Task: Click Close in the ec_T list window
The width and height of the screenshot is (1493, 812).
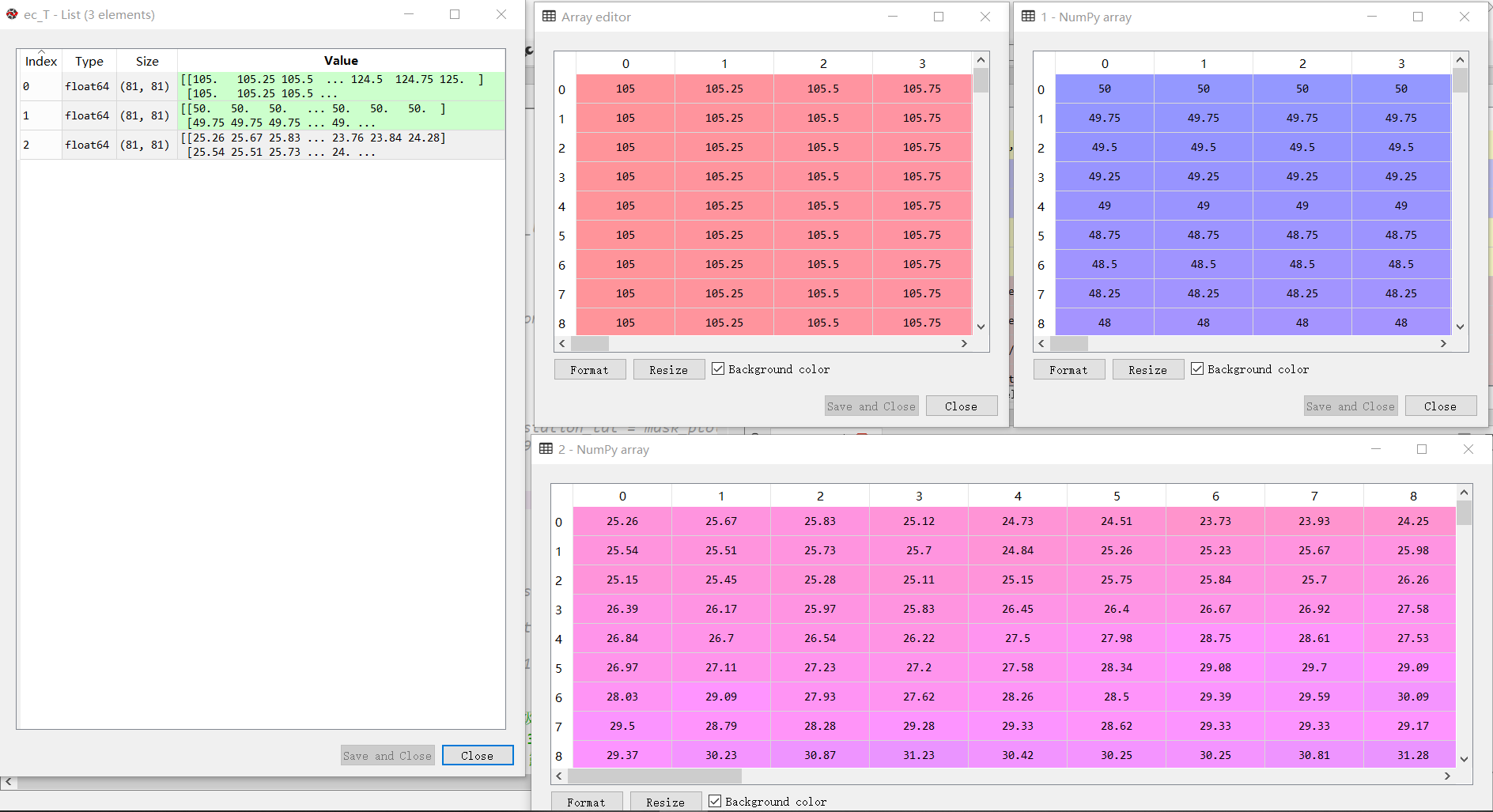Action: tap(478, 754)
